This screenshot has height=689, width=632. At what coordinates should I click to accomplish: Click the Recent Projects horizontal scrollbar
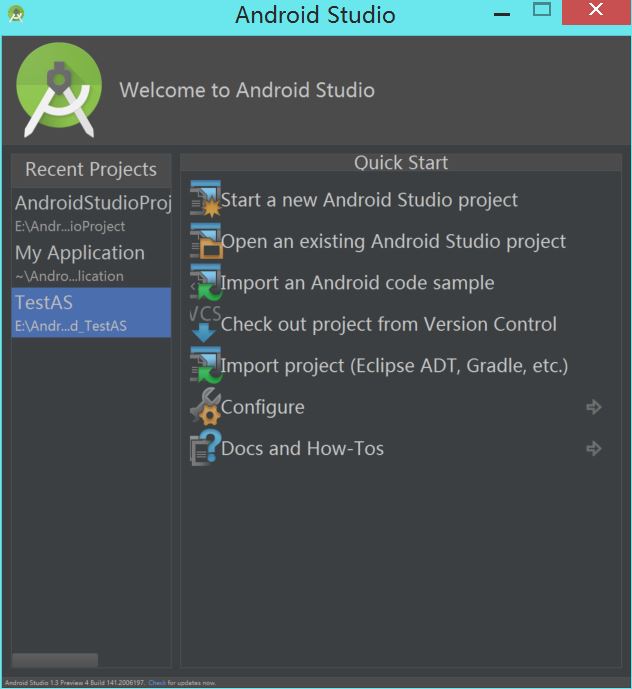point(55,660)
